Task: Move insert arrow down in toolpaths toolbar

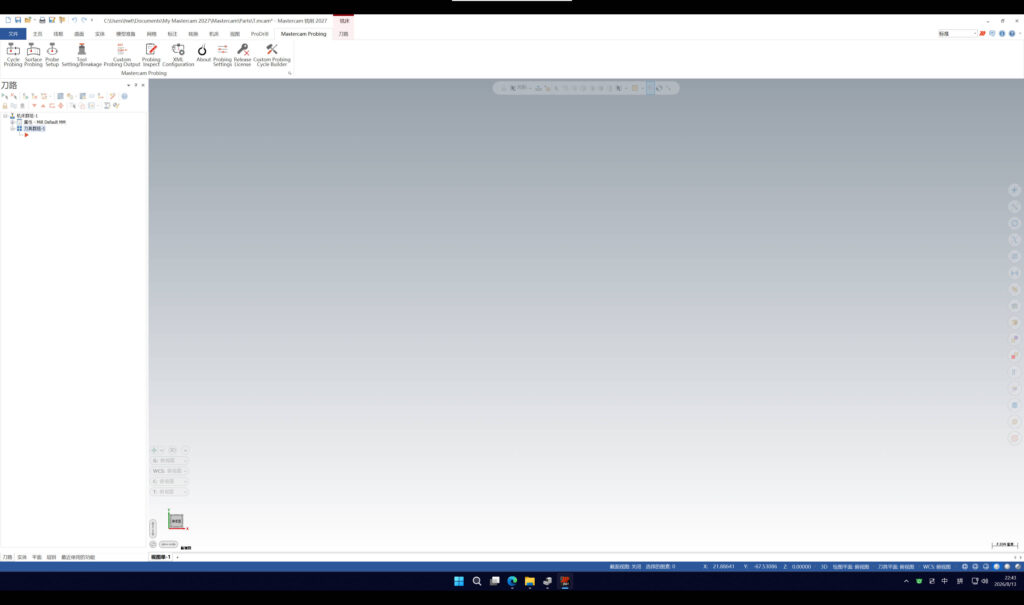Action: tap(34, 105)
